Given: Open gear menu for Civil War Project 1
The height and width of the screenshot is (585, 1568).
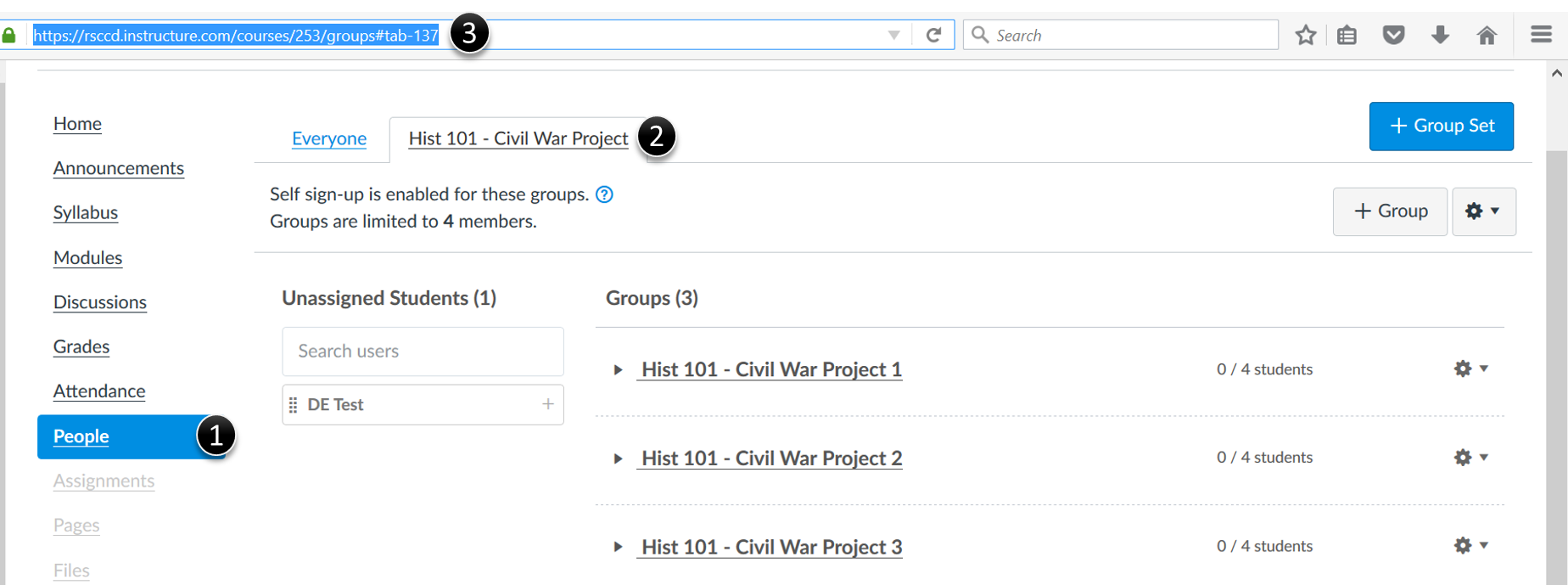Looking at the screenshot, I should coord(1470,368).
